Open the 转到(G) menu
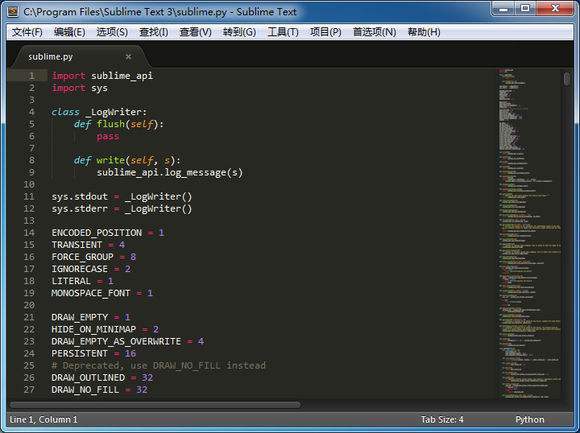The image size is (580, 433). tap(239, 32)
